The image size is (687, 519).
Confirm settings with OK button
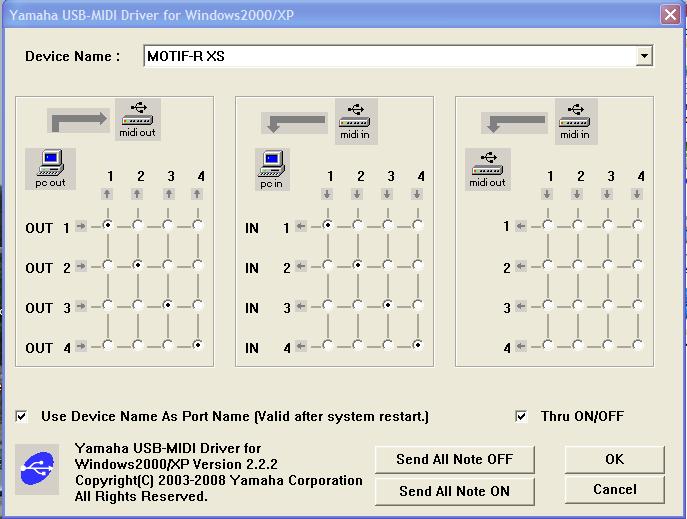pyautogui.click(x=615, y=459)
